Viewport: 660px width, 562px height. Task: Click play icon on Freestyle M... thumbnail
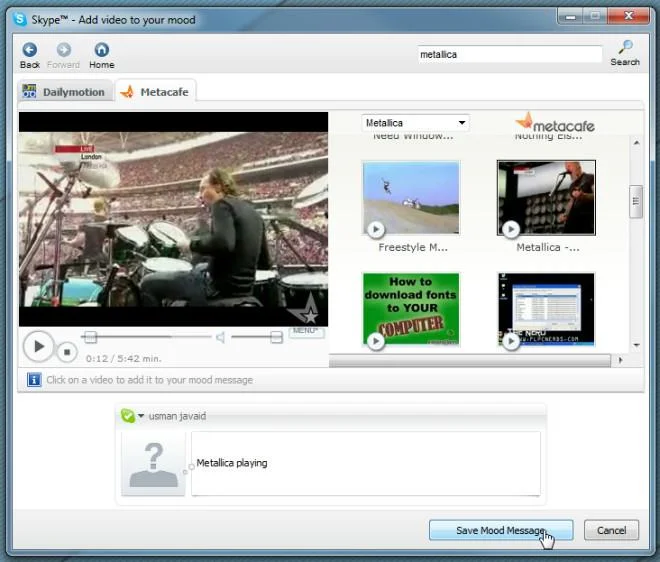(x=376, y=229)
